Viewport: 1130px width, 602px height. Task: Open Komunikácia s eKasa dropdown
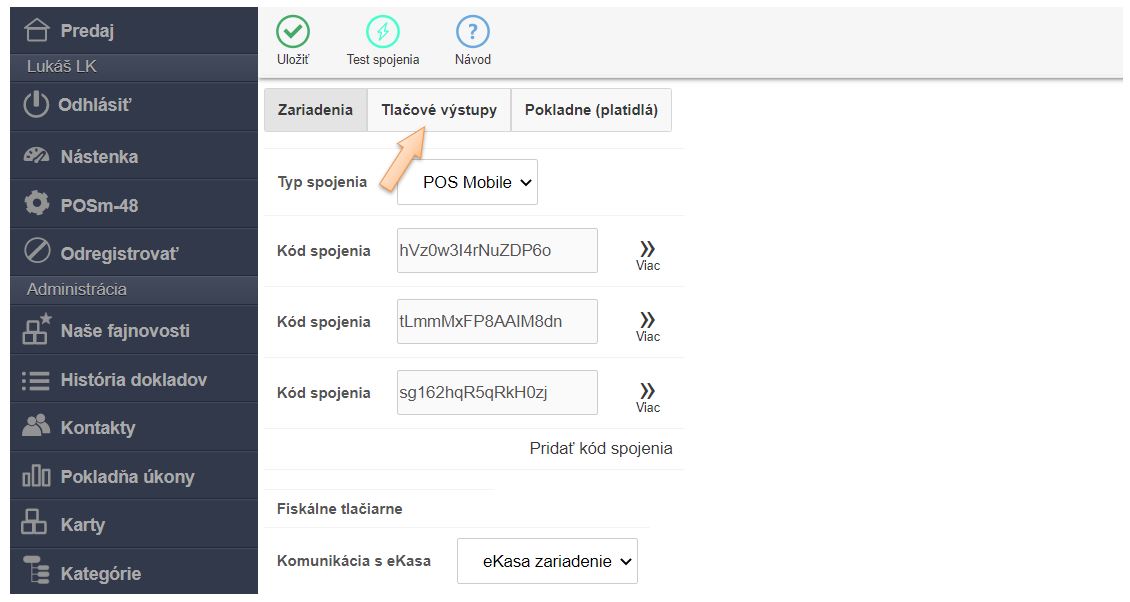pyautogui.click(x=547, y=561)
